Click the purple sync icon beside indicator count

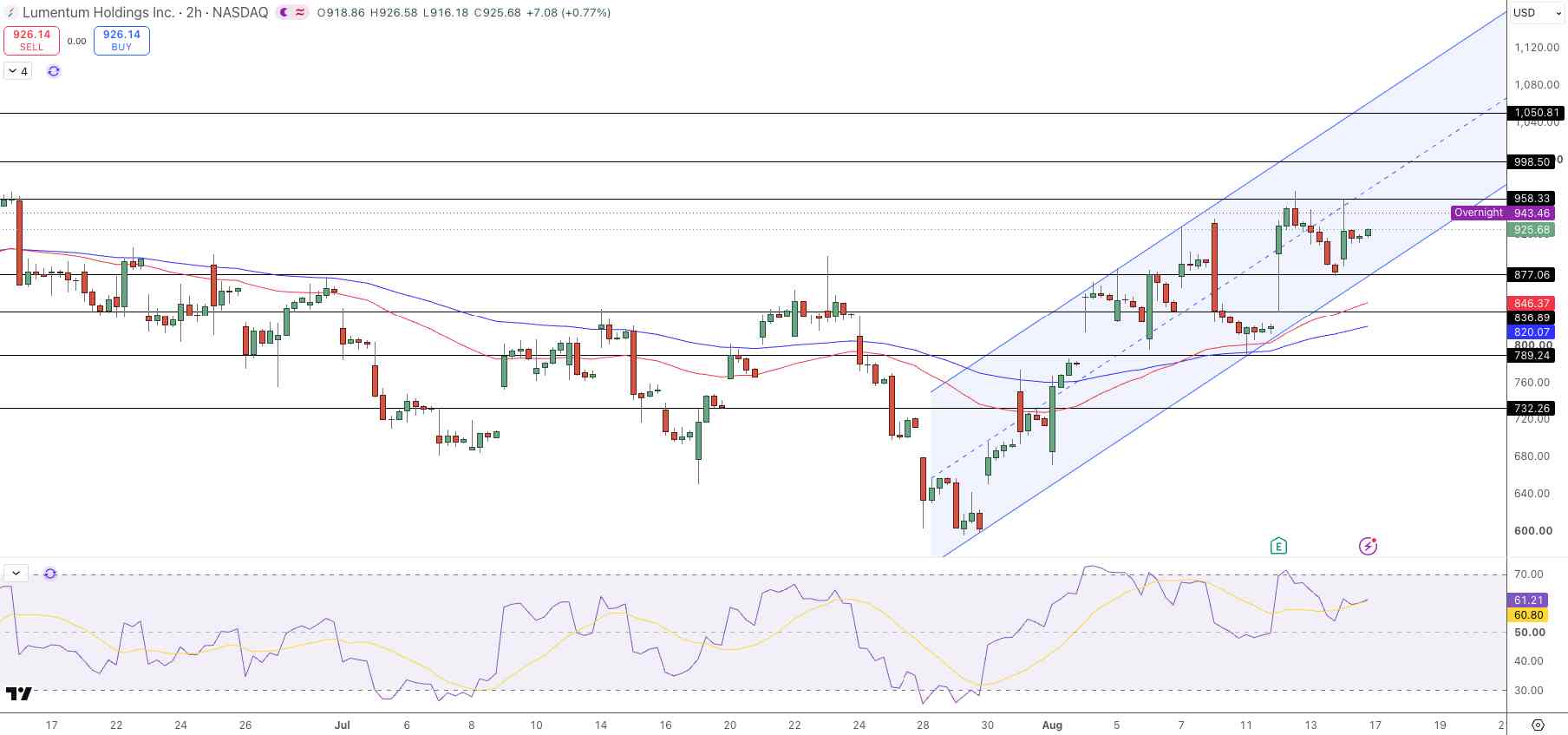point(54,71)
